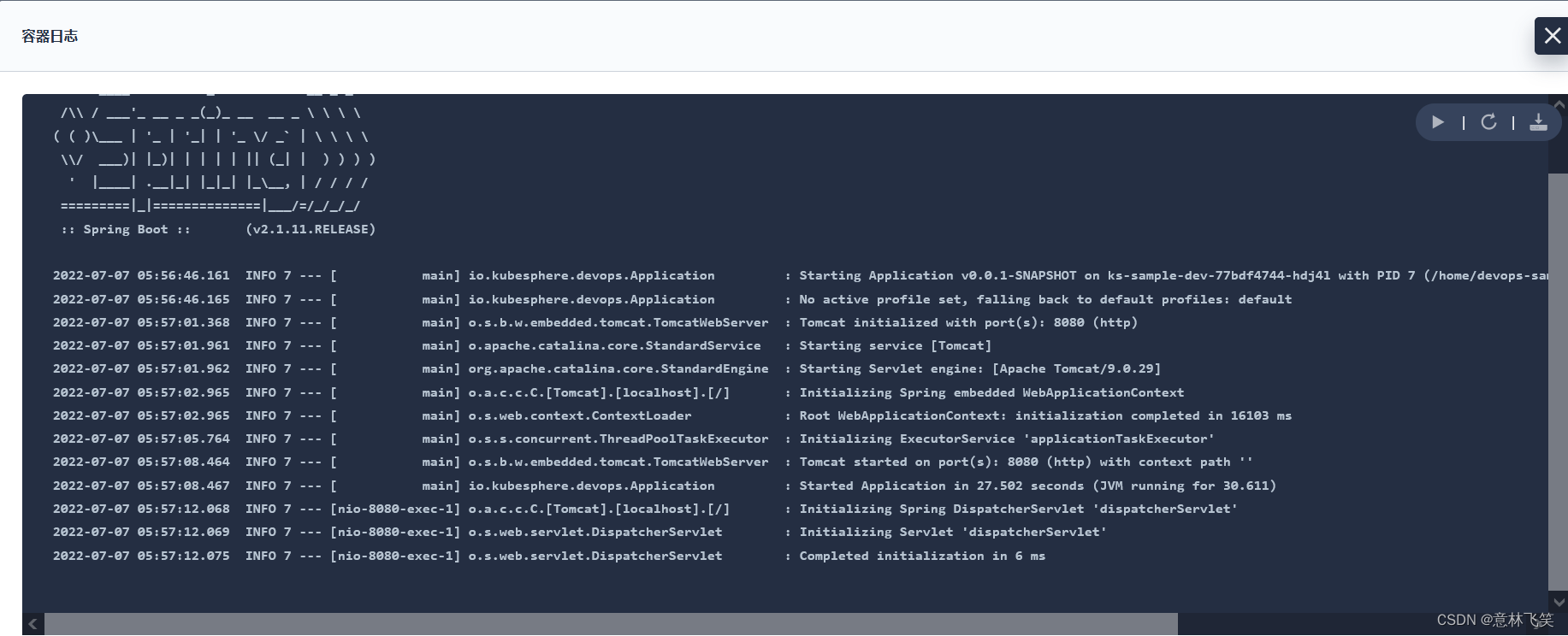Click the 'Started Application in 27.502 seconds' line
Screen dimensions: 1568x636
pyautogui.click(x=665, y=486)
